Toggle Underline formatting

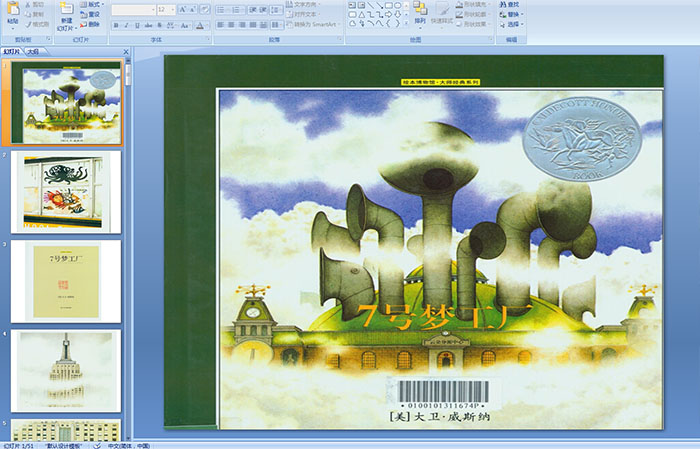point(137,25)
